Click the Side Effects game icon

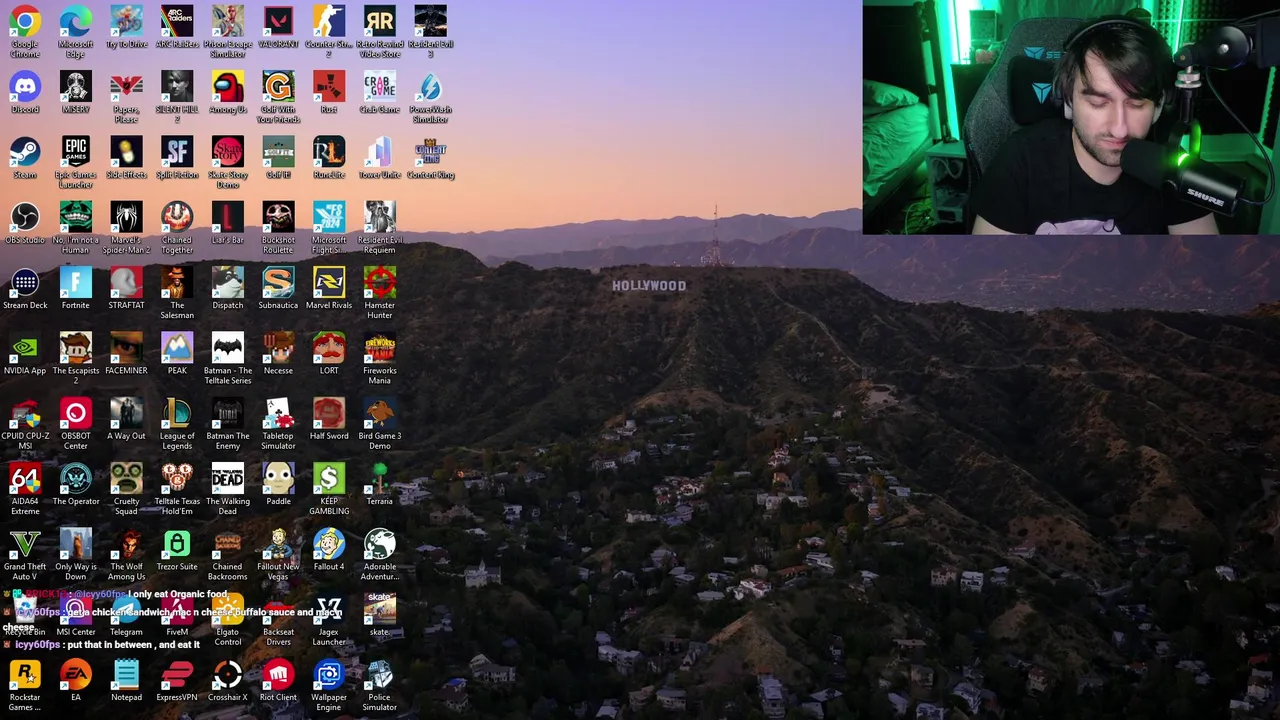(x=126, y=152)
